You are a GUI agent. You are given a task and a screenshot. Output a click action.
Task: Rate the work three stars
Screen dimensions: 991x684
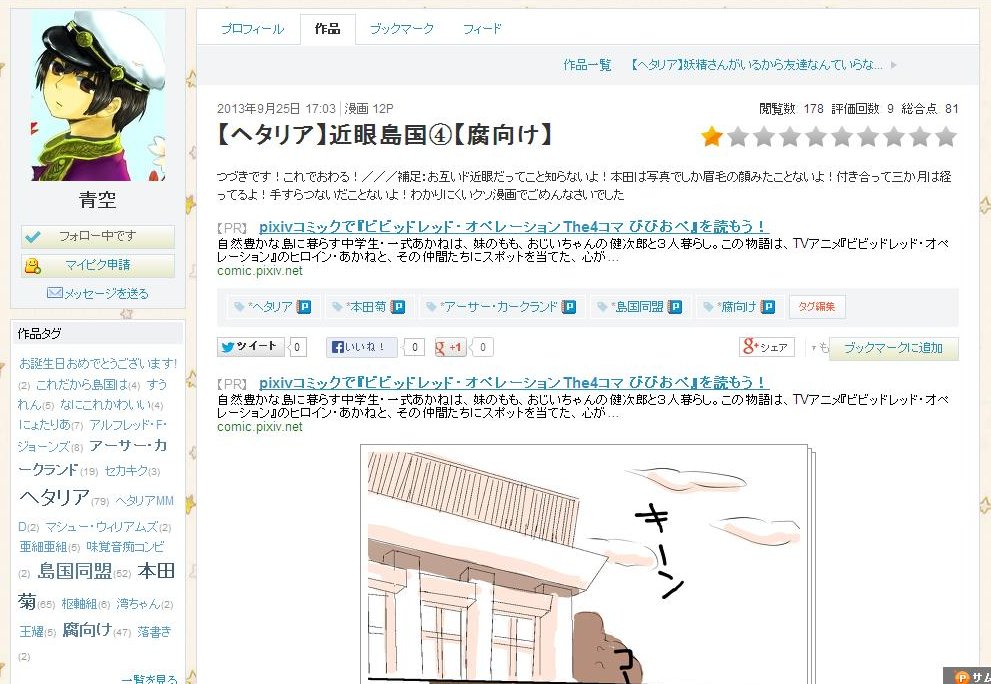click(763, 137)
